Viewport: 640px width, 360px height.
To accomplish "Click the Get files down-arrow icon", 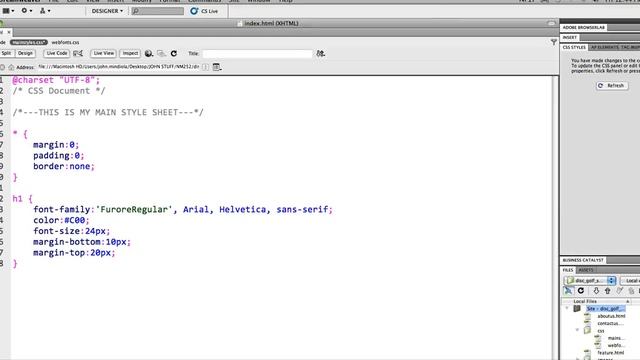I will [x=596, y=291].
